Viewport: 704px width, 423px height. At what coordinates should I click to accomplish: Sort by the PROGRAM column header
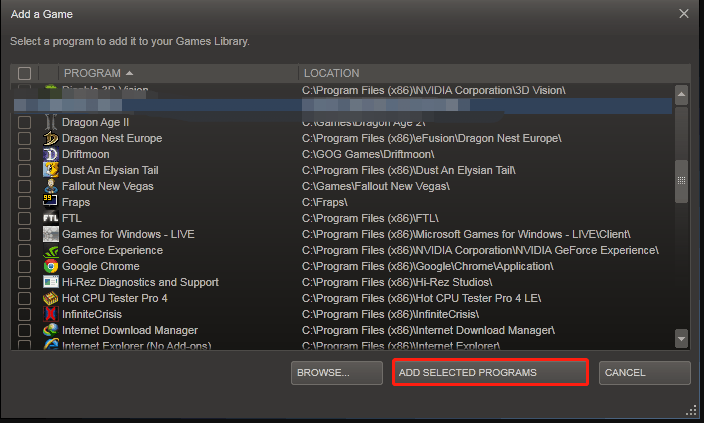[x=178, y=73]
